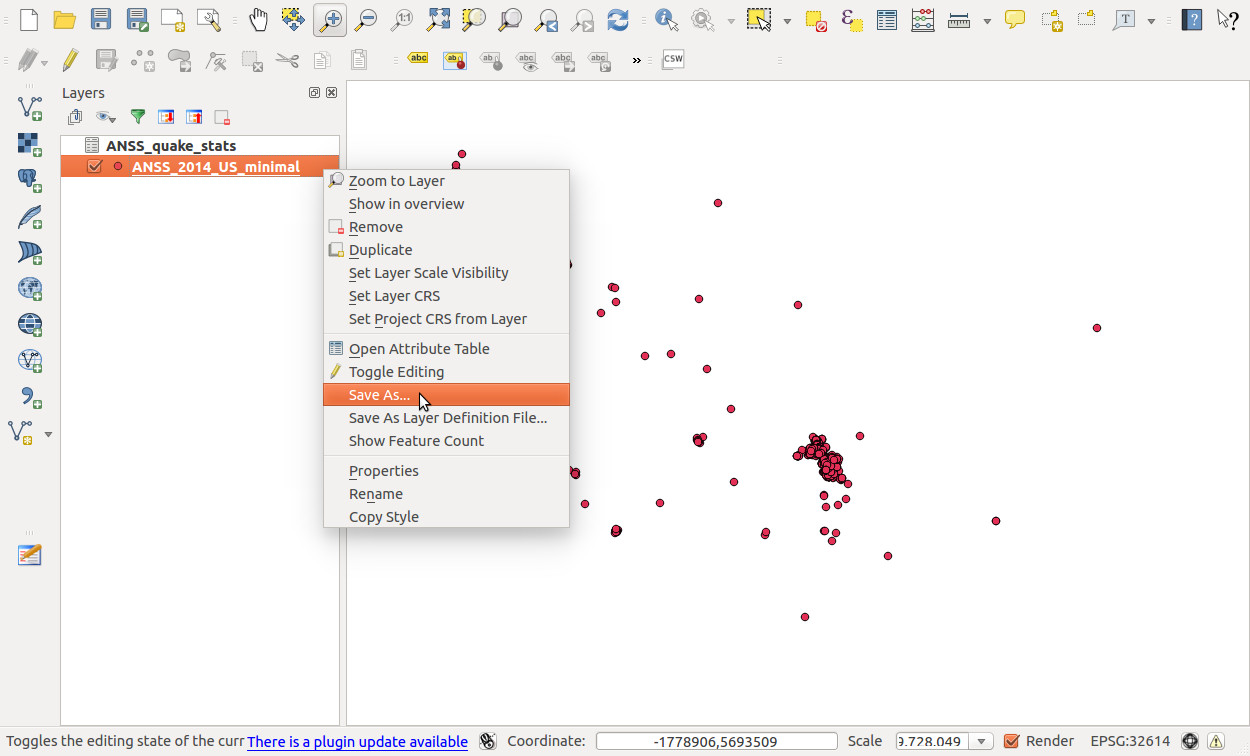The height and width of the screenshot is (756, 1250).
Task: Choose Toggle Editing in the context menu
Action: coord(396,372)
